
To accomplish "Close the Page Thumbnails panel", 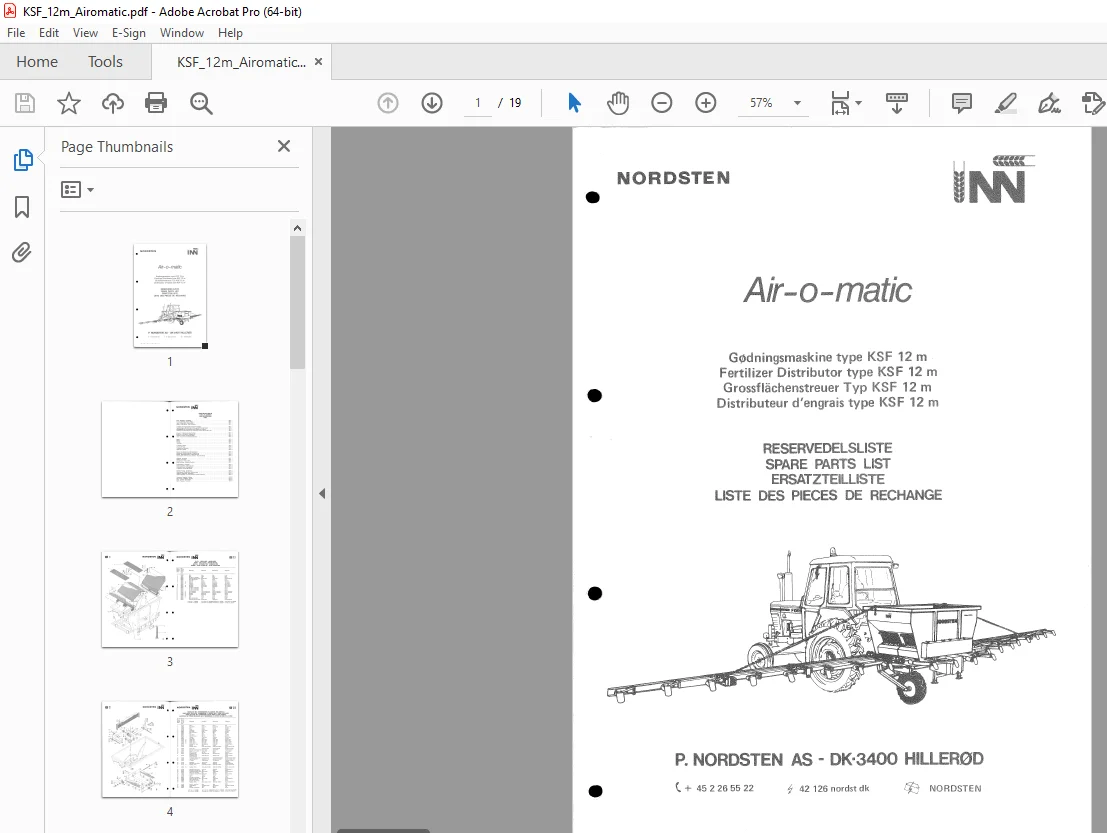I will 284,146.
